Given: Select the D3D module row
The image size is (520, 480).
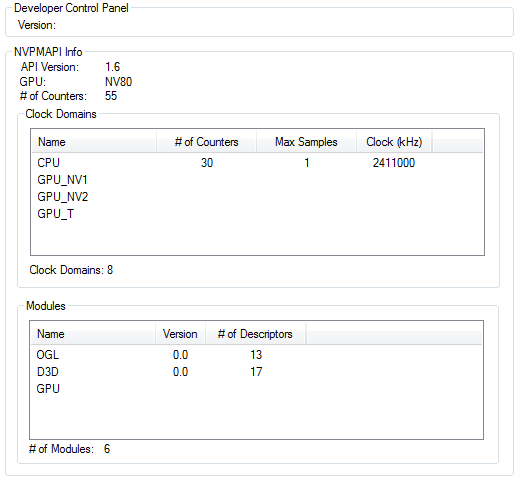Looking at the screenshot, I should [257, 372].
